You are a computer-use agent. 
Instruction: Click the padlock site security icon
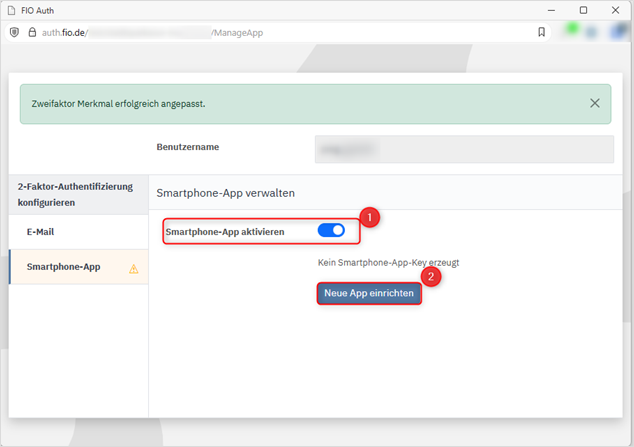click(30, 32)
